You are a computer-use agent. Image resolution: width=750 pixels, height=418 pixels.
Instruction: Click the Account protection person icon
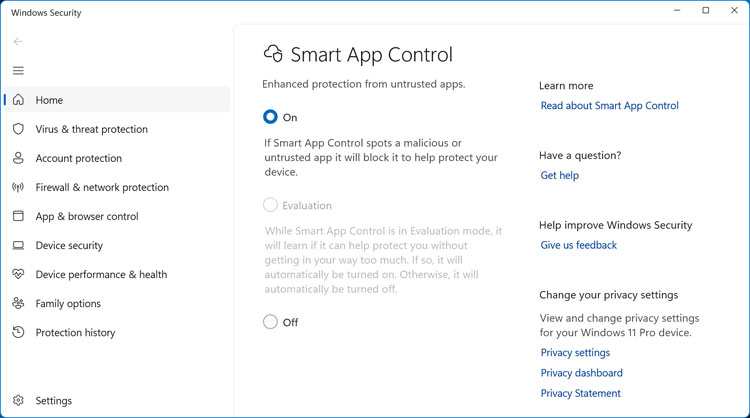click(18, 158)
